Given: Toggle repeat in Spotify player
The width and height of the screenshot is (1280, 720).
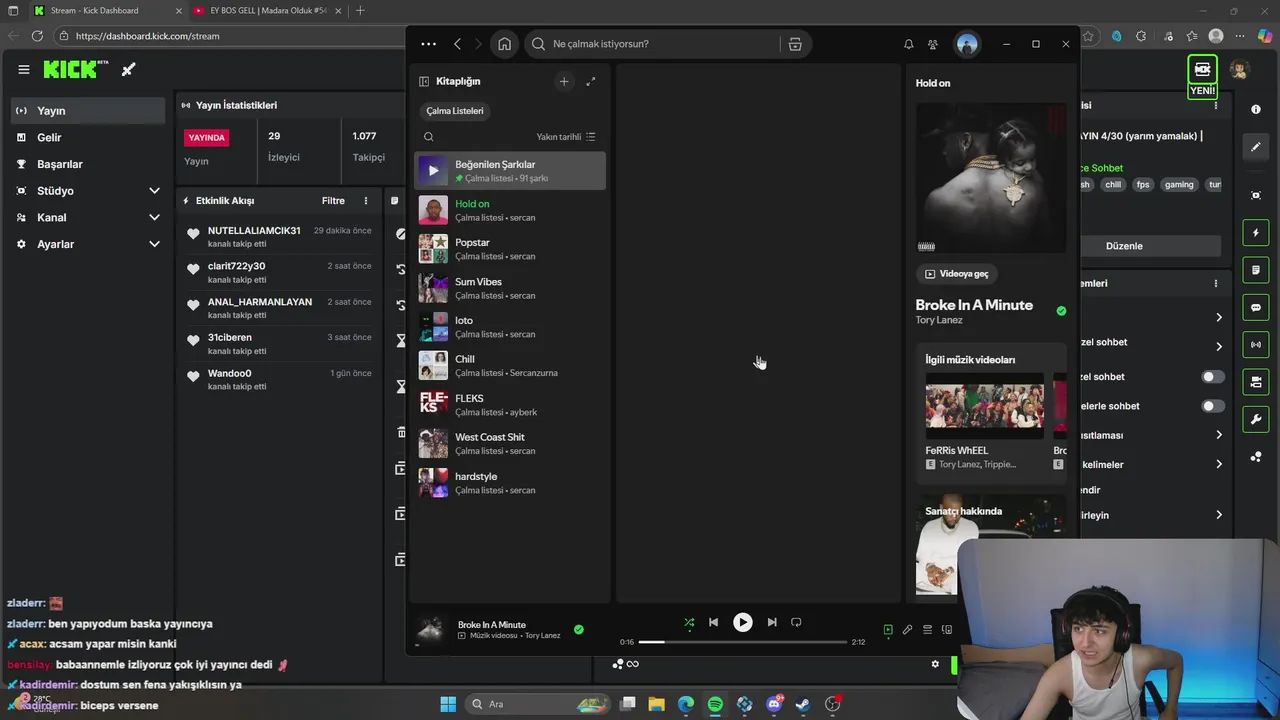Looking at the screenshot, I should point(796,622).
